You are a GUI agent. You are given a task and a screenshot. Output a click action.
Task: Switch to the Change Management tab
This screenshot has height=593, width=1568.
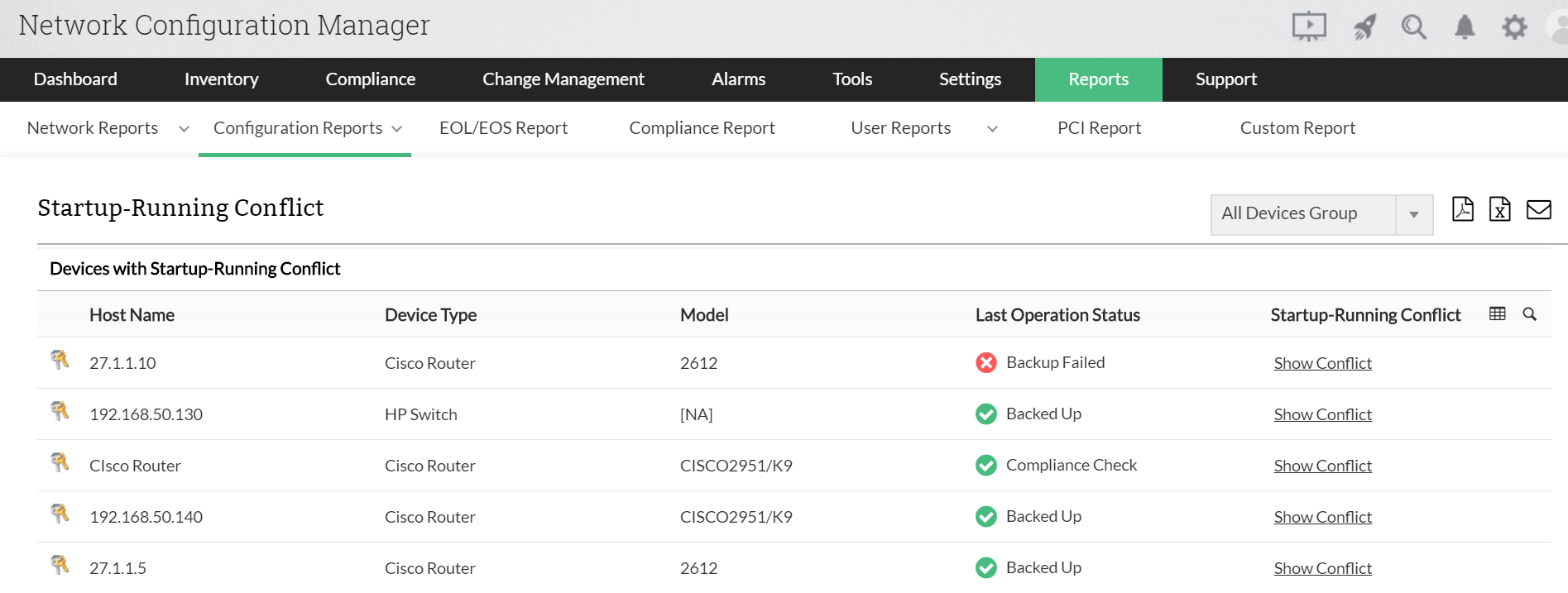point(563,79)
